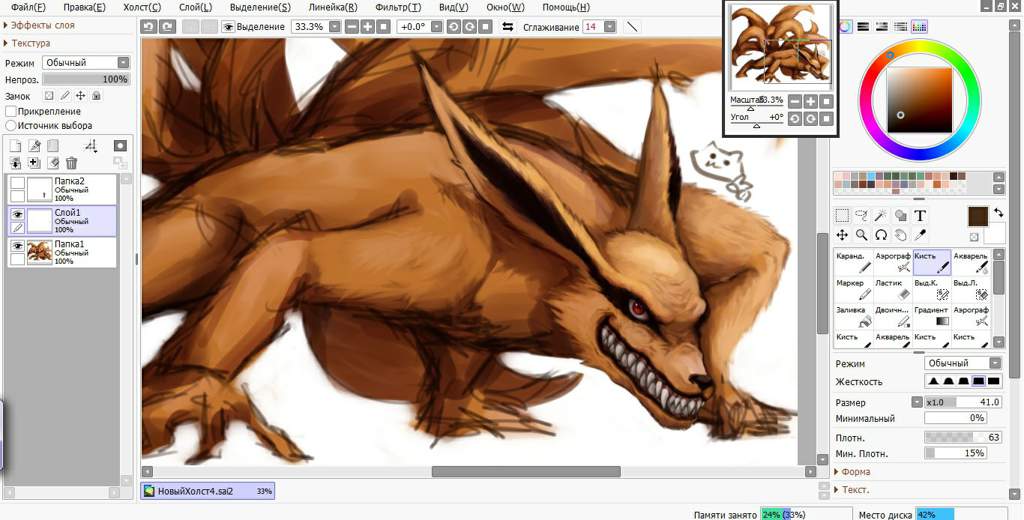This screenshot has height=520, width=1024.
Task: Select the shape tool
Action: point(901,216)
